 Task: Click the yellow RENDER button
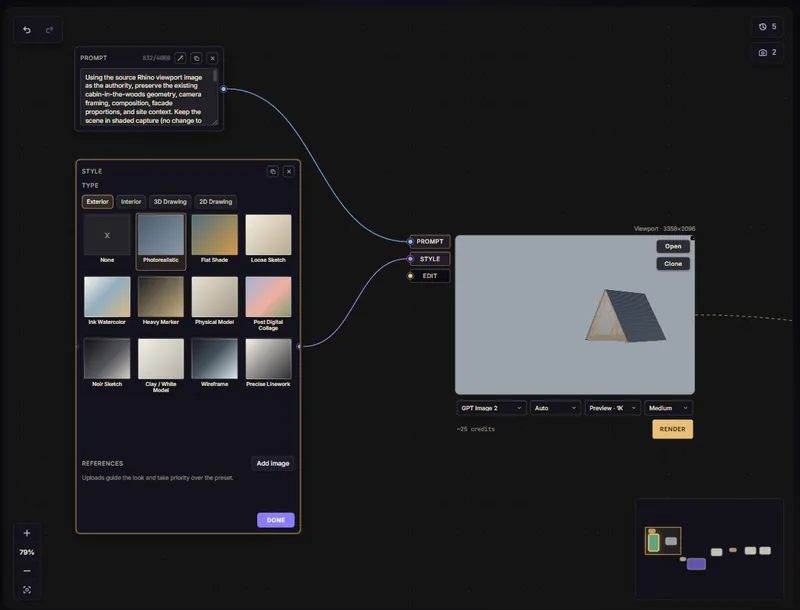pyautogui.click(x=672, y=429)
